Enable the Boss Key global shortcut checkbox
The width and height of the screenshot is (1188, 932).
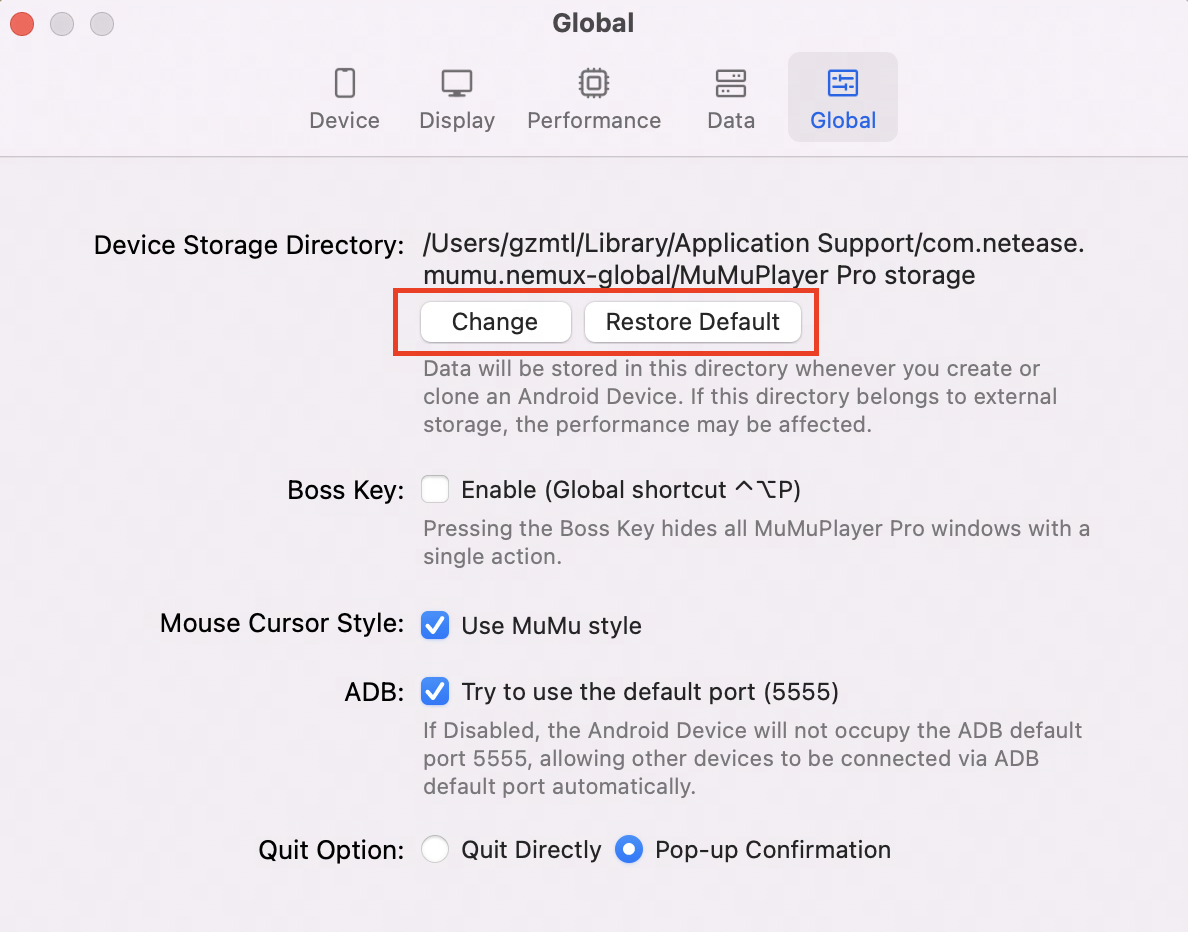tap(435, 490)
